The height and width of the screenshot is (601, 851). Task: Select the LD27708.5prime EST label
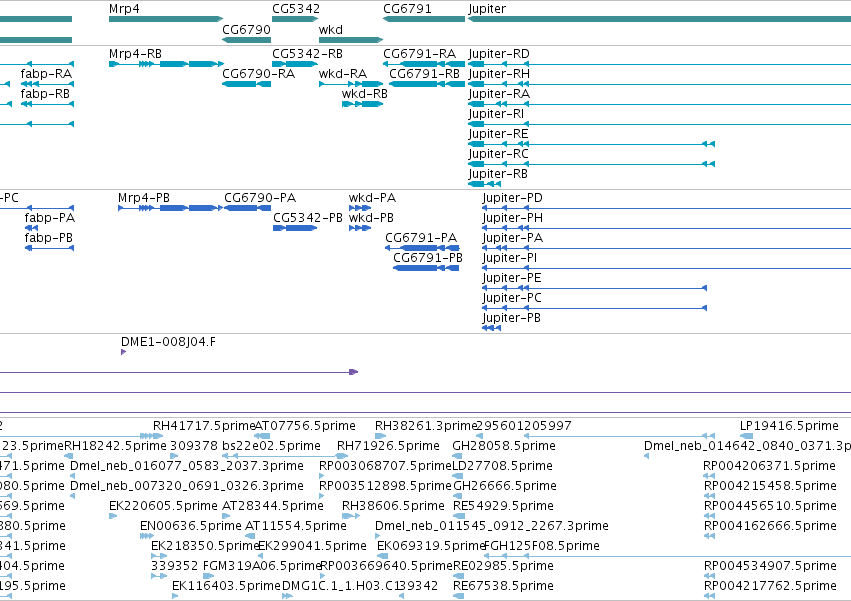pyautogui.click(x=503, y=466)
